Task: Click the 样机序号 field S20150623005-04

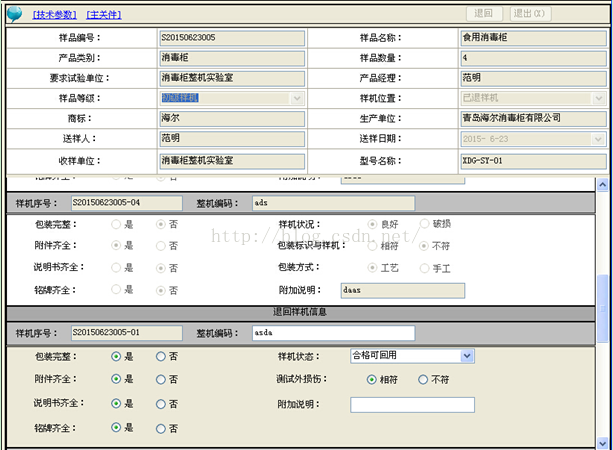Action: pos(127,203)
